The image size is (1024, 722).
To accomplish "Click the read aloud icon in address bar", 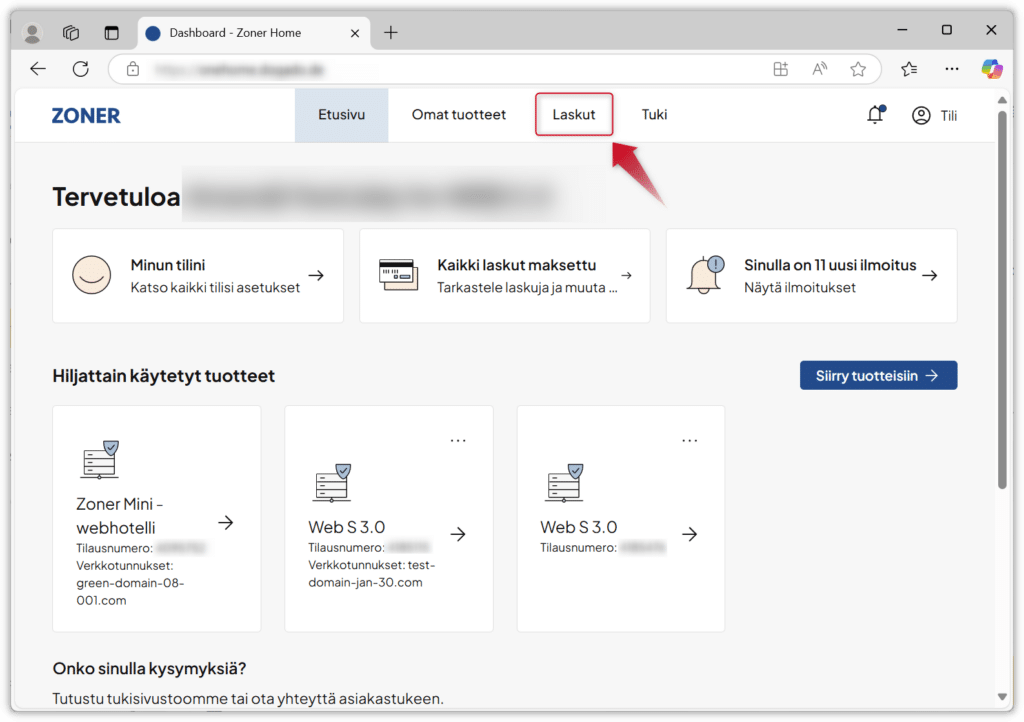I will 819,69.
